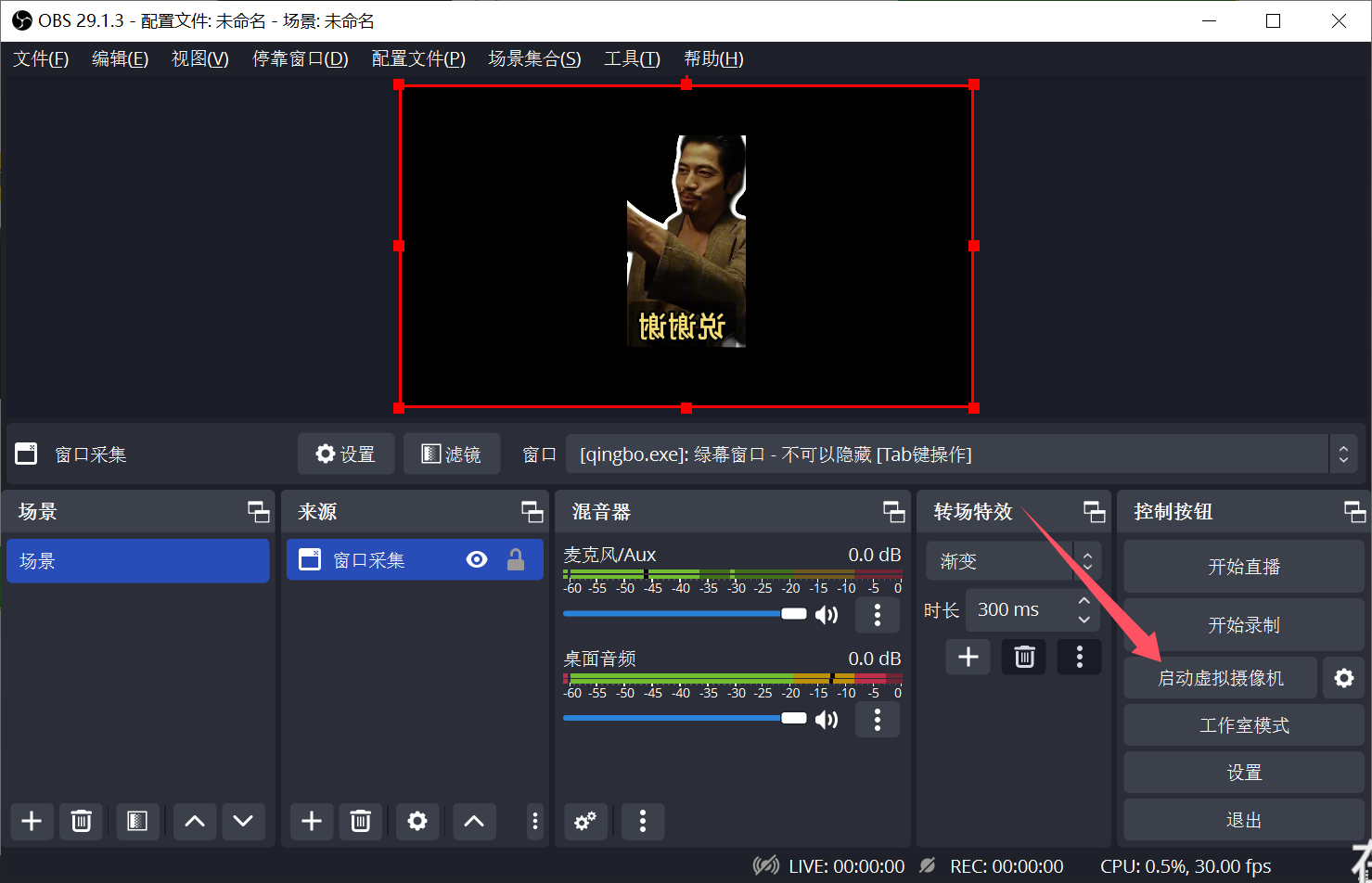This screenshot has width=1372, height=883.
Task: Mute 桌面音频 speaker icon
Action: coord(827,720)
